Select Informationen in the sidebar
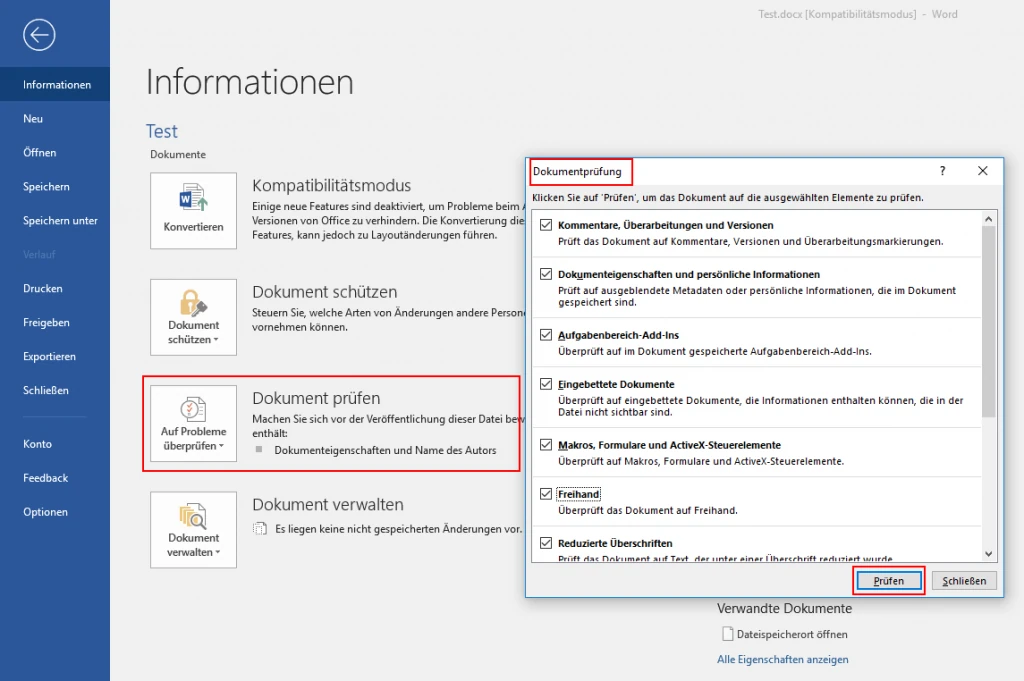Viewport: 1024px width, 681px height. click(55, 84)
